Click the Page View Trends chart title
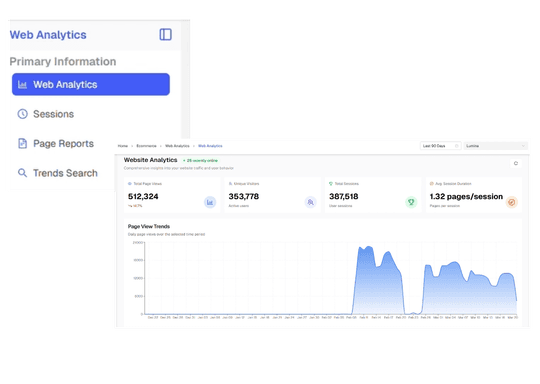 (x=149, y=226)
